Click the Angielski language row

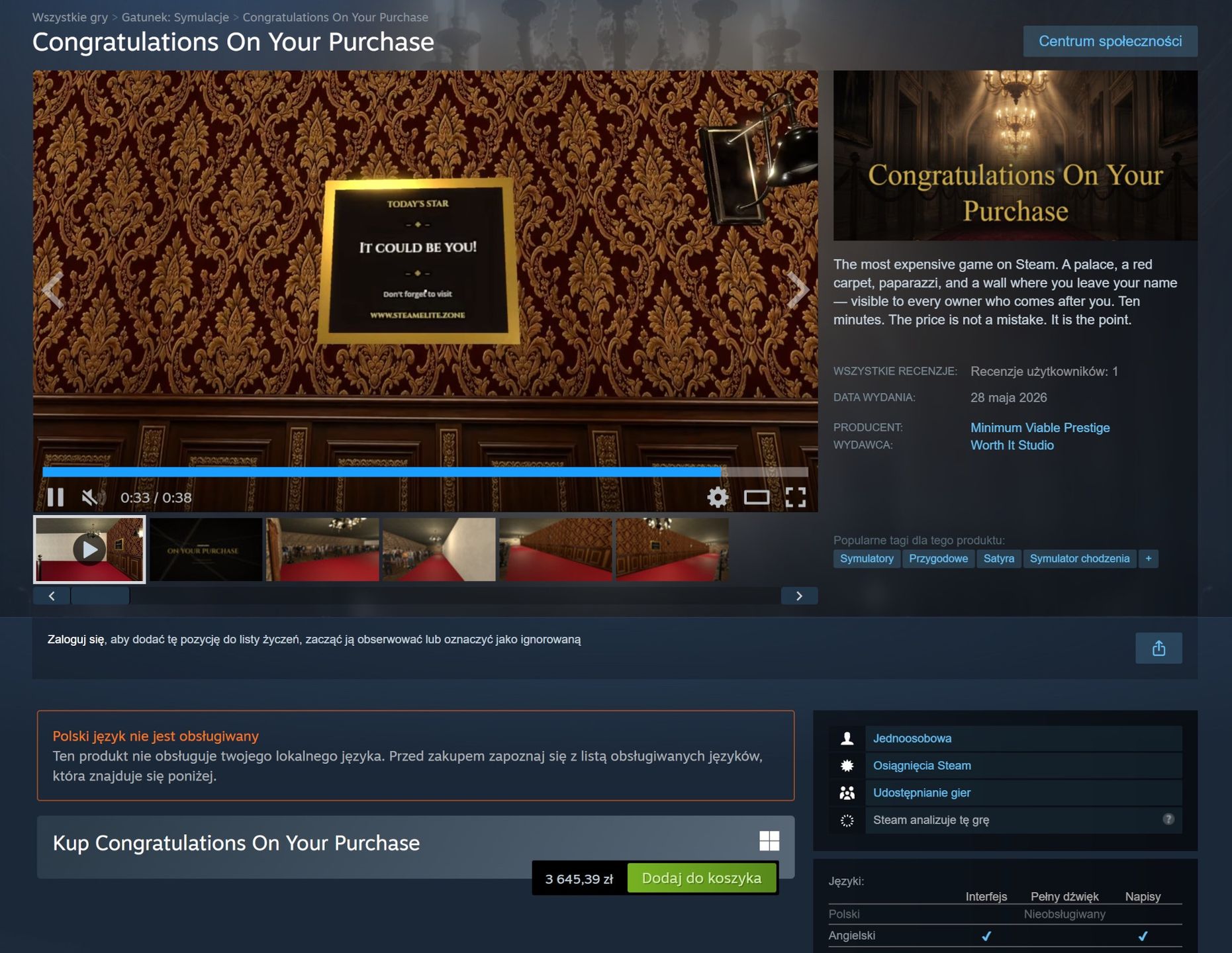(x=1005, y=936)
